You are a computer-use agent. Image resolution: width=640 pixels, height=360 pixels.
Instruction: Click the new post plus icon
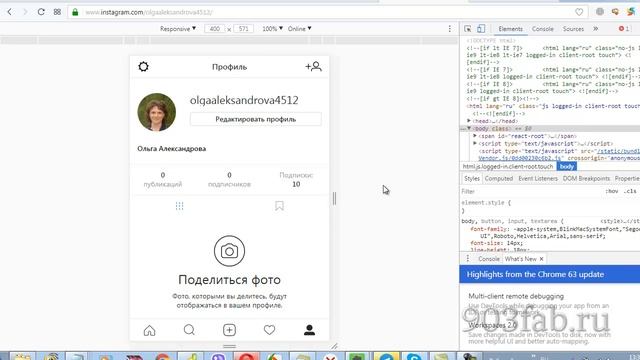[x=229, y=330]
